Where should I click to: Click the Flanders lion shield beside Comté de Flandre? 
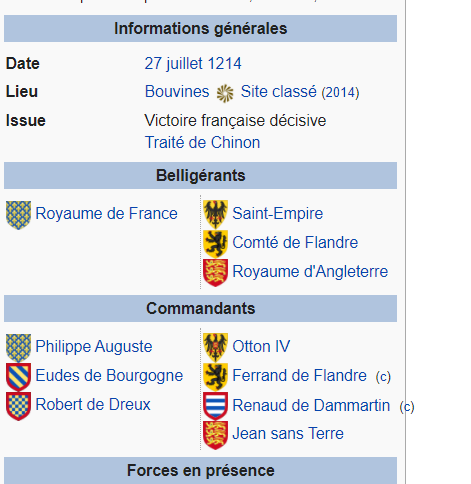coord(216,244)
